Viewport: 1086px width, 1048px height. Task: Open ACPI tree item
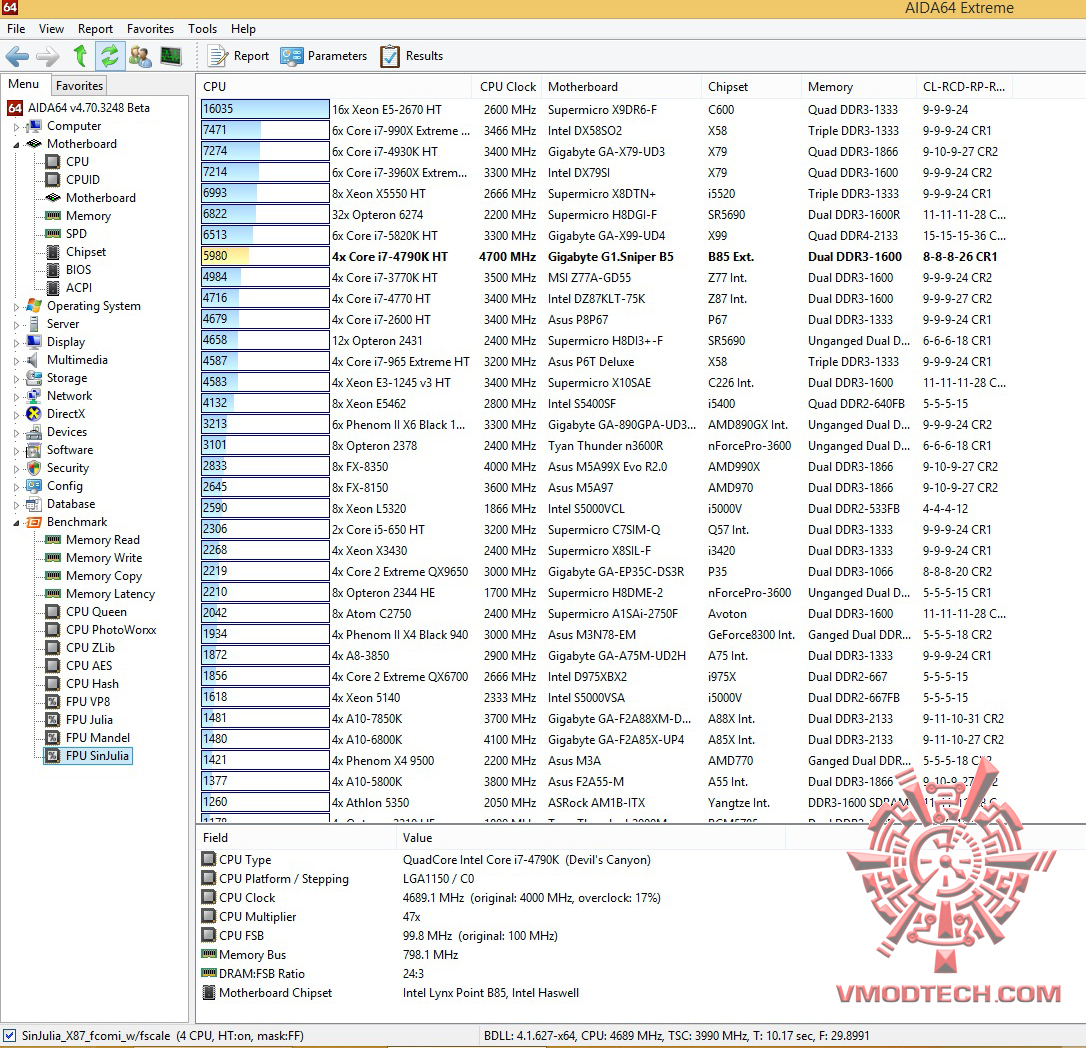[x=78, y=287]
